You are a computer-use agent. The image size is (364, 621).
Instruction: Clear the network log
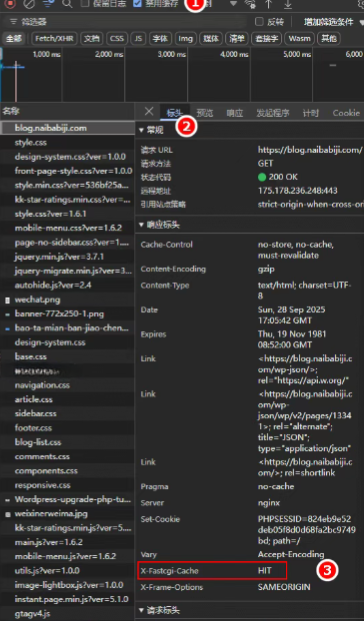tap(29, 4)
